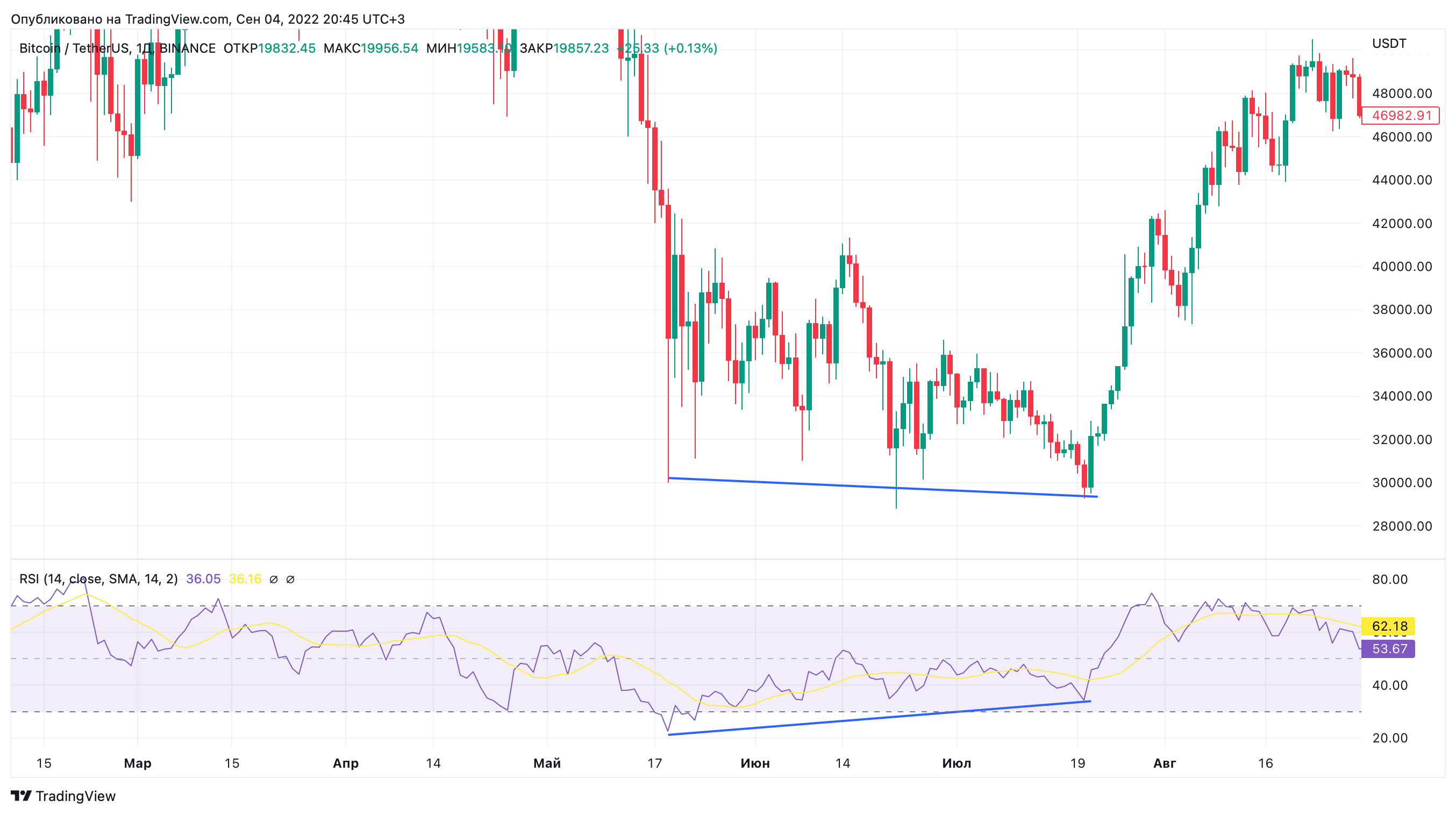Image resolution: width=1456 pixels, height=815 pixels.
Task: Click the Мар month label on time axis
Action: (x=137, y=763)
